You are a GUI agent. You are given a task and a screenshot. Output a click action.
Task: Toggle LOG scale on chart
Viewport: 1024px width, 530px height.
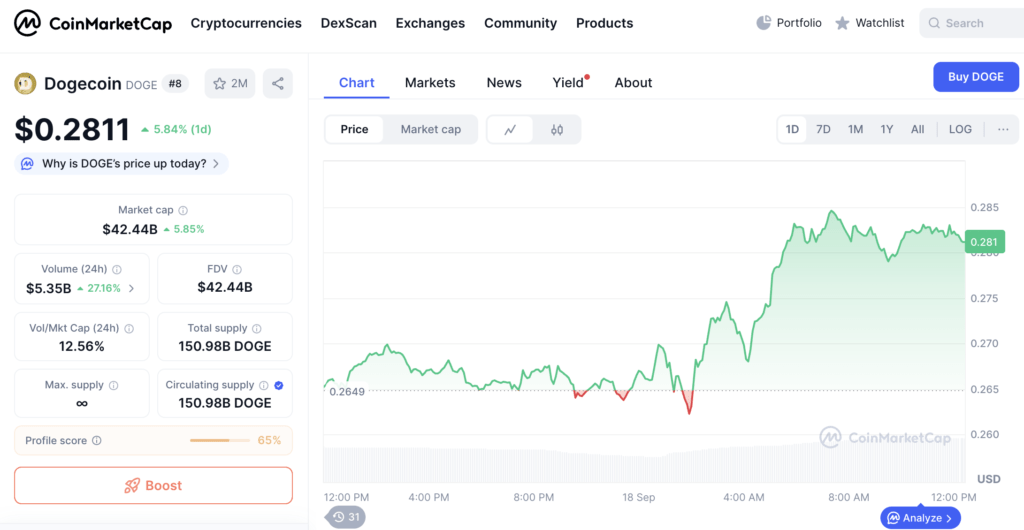pos(960,129)
